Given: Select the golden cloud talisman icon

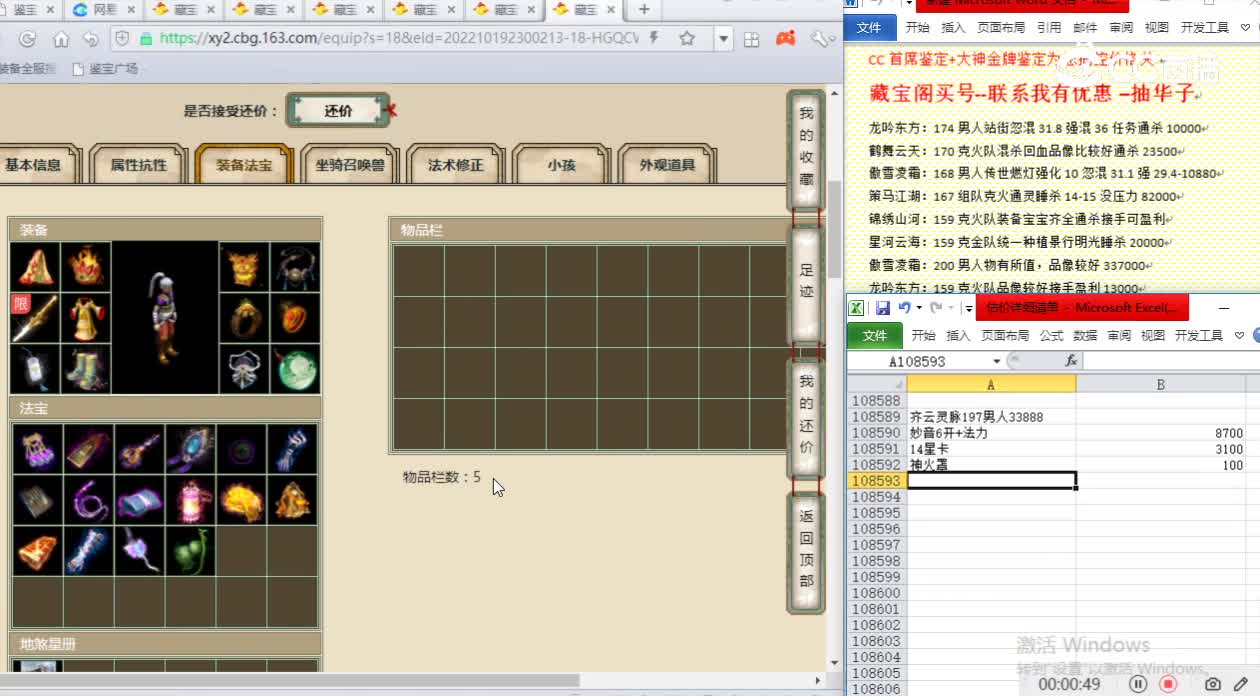Looking at the screenshot, I should click(241, 500).
